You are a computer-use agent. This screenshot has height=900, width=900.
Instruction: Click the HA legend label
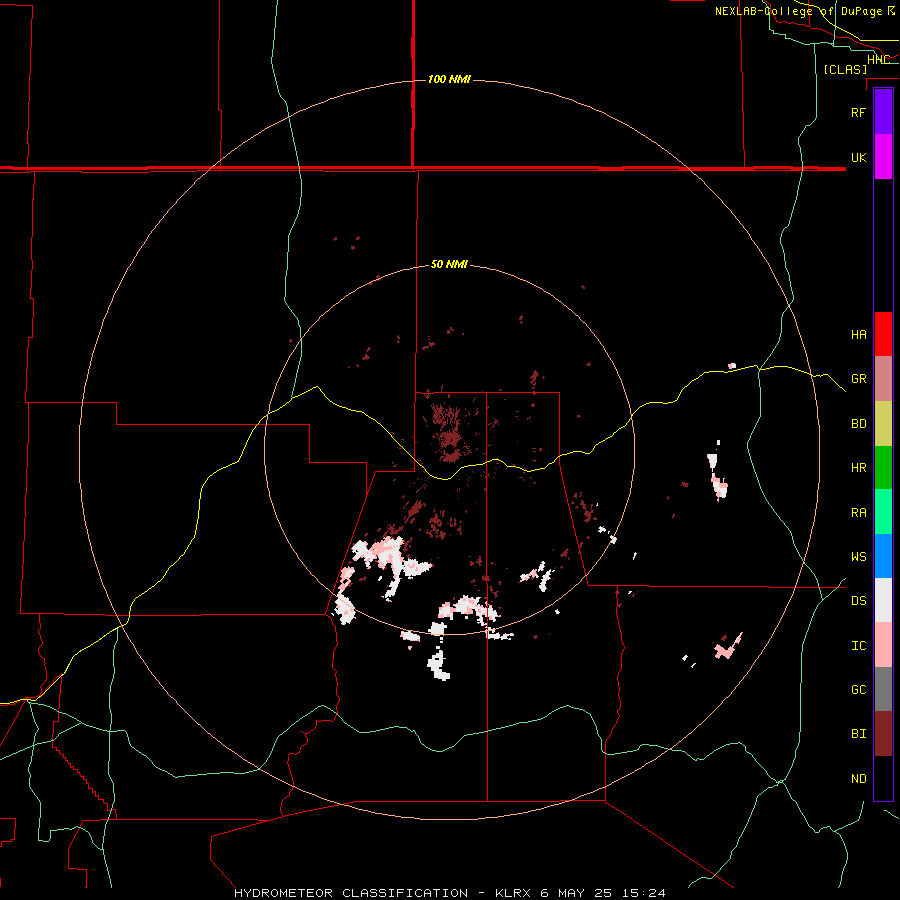click(x=858, y=334)
